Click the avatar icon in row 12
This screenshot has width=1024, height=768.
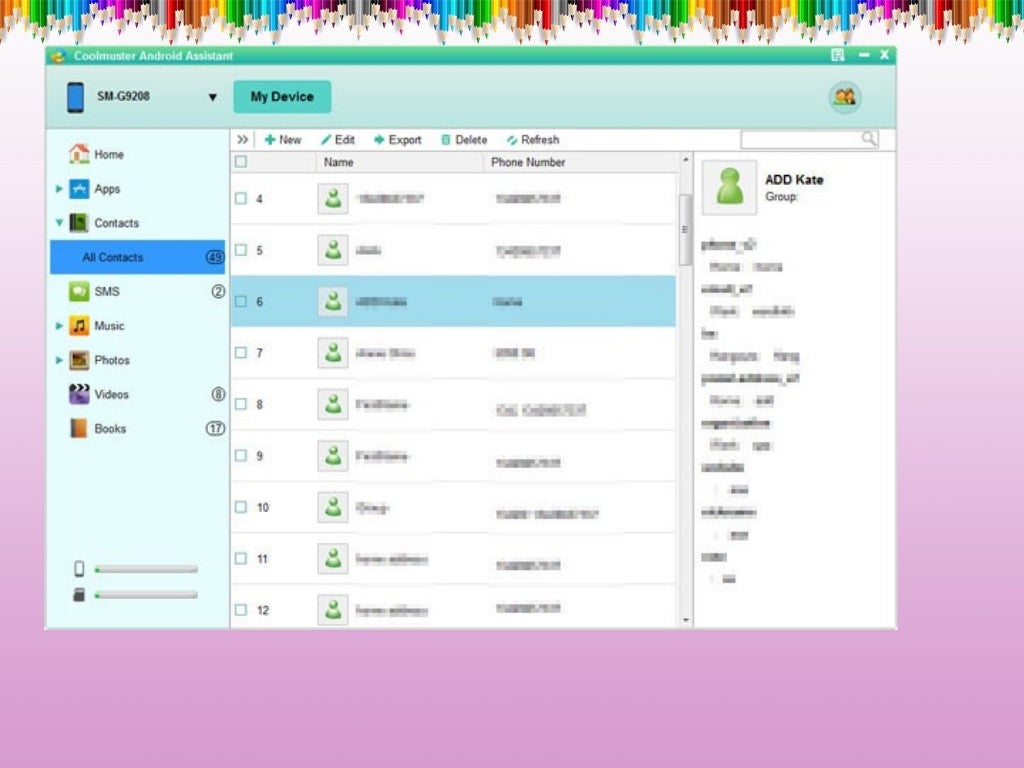click(x=333, y=610)
